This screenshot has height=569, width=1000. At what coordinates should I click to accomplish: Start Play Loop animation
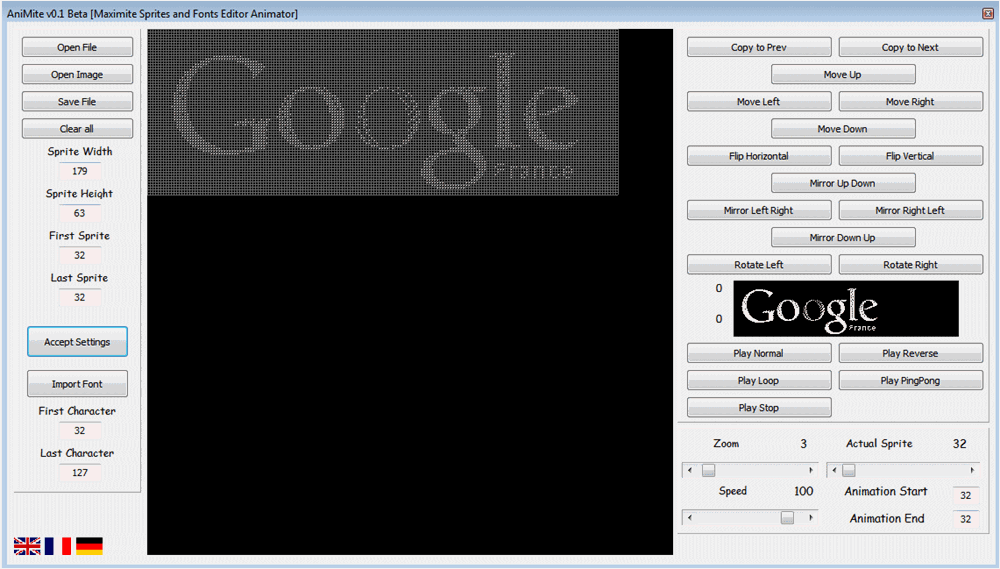tap(759, 381)
